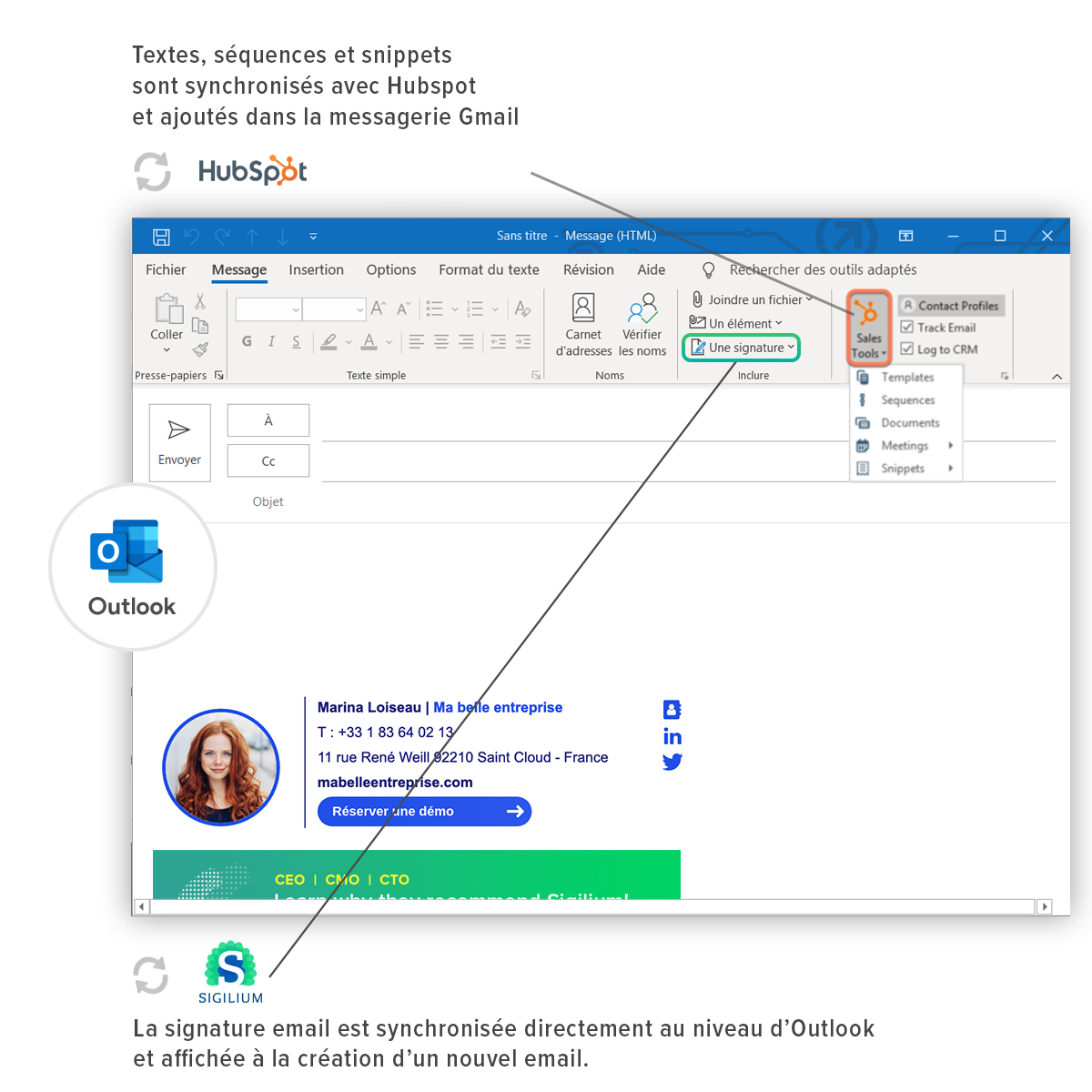This screenshot has height=1092, width=1092.
Task: Open the Carnet d'adresses address book
Action: coord(583,325)
